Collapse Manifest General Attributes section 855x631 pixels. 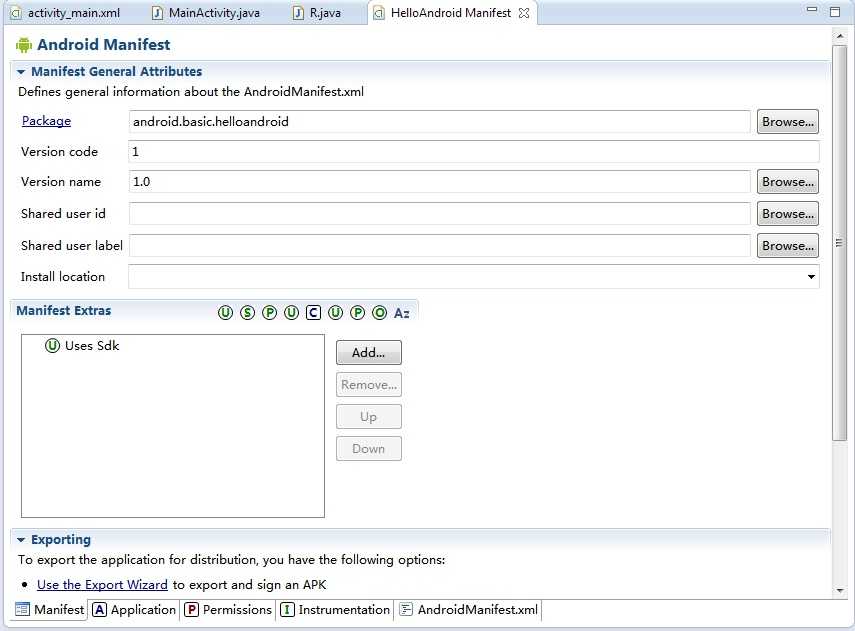pyautogui.click(x=21, y=72)
